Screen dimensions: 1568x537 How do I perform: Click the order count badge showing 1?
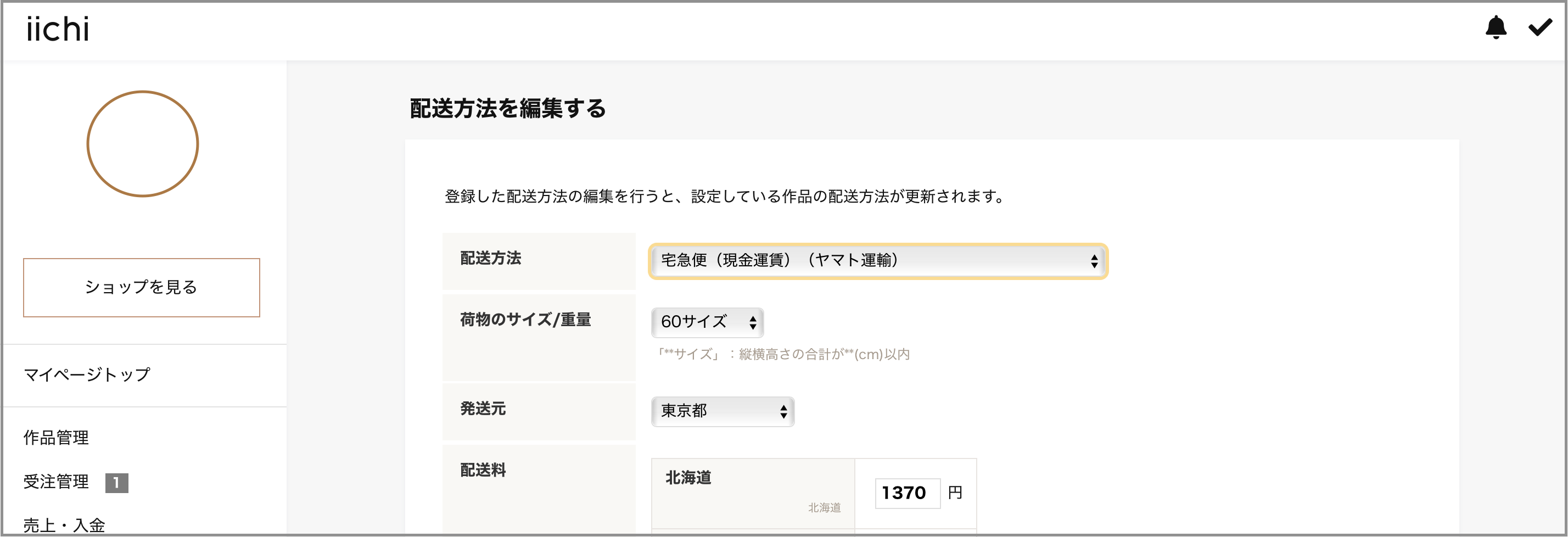(116, 483)
